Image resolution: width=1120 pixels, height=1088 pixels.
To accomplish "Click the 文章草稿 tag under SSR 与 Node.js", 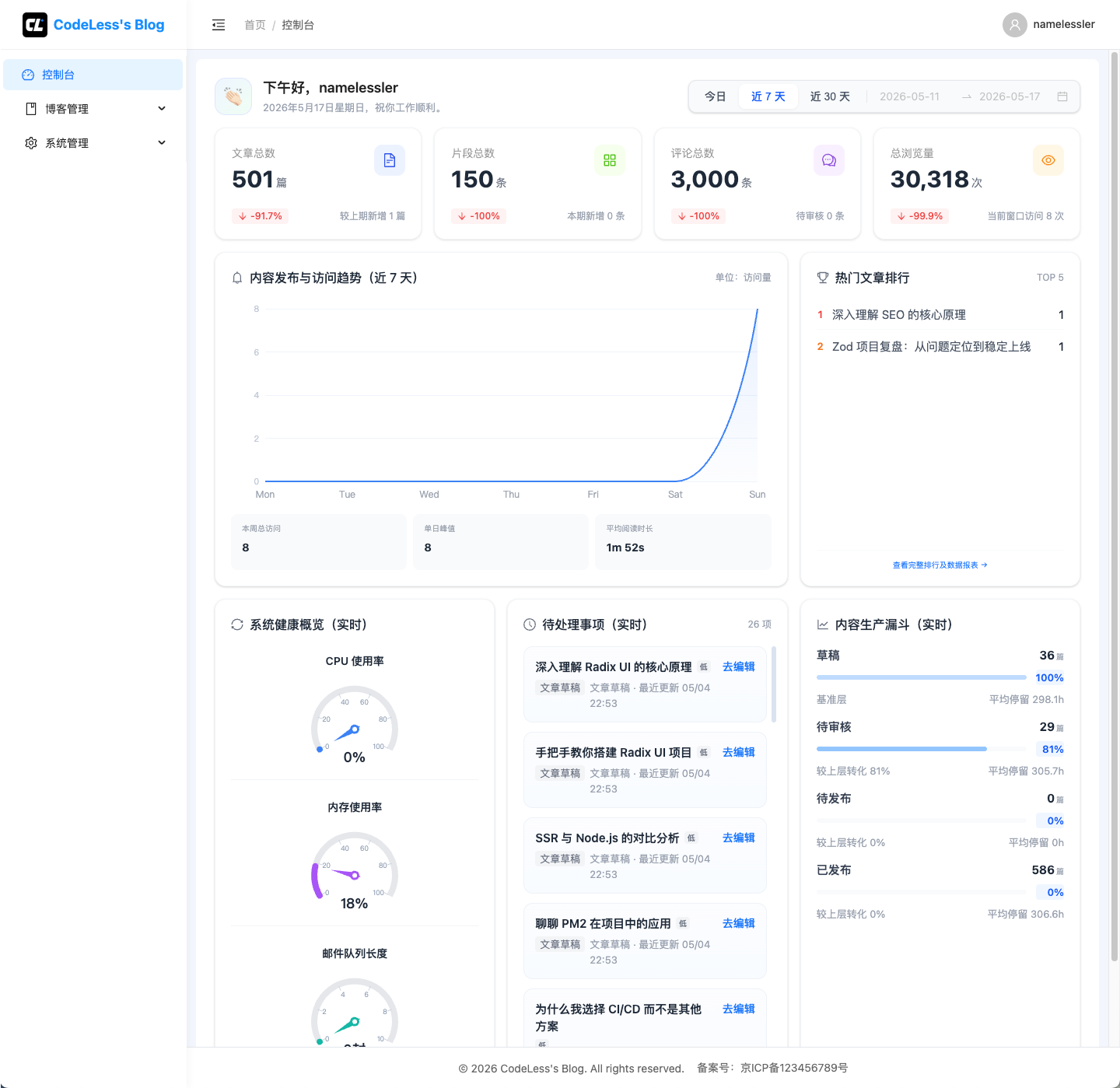I will pyautogui.click(x=560, y=859).
